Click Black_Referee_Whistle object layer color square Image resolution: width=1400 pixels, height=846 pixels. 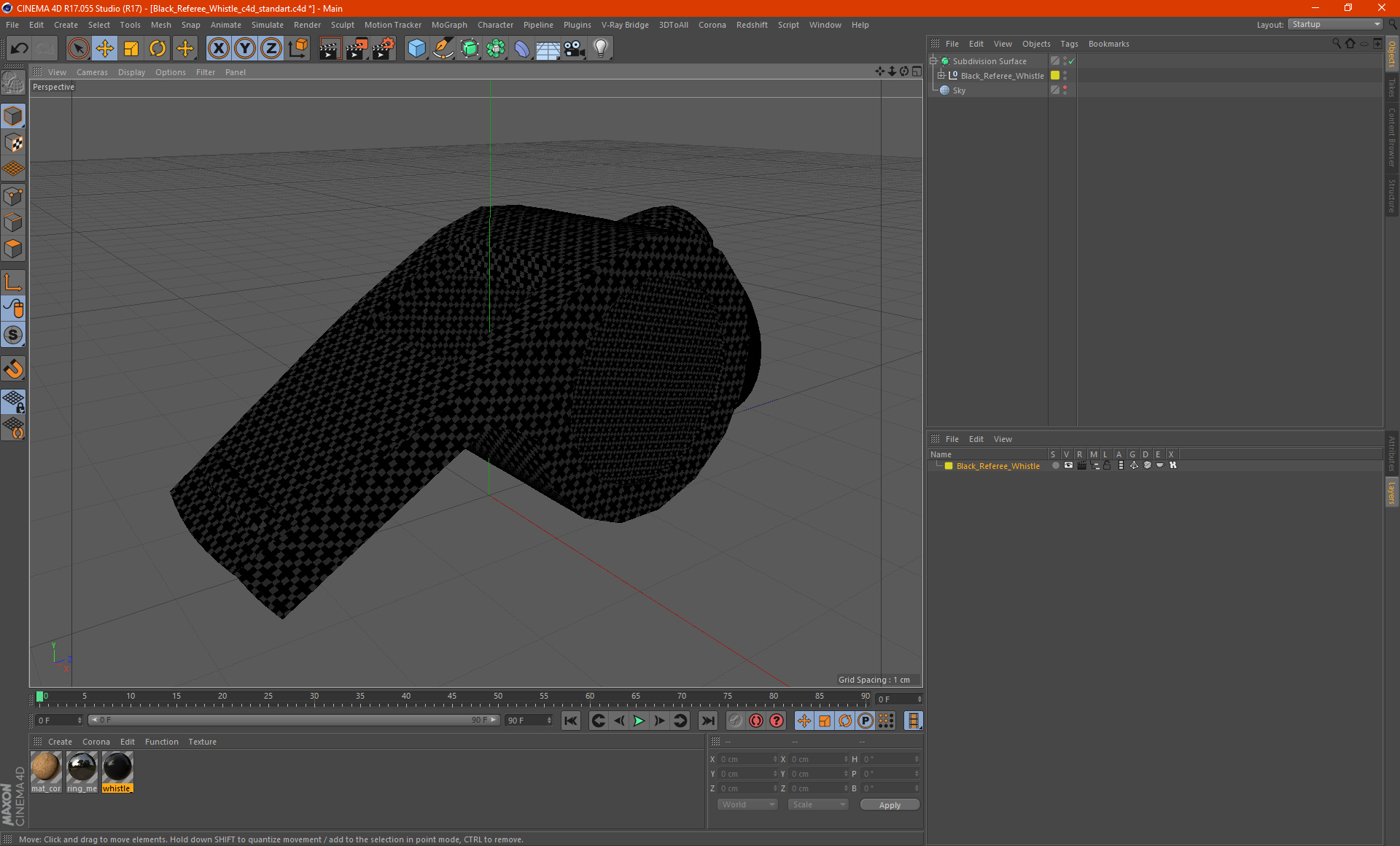(1055, 75)
